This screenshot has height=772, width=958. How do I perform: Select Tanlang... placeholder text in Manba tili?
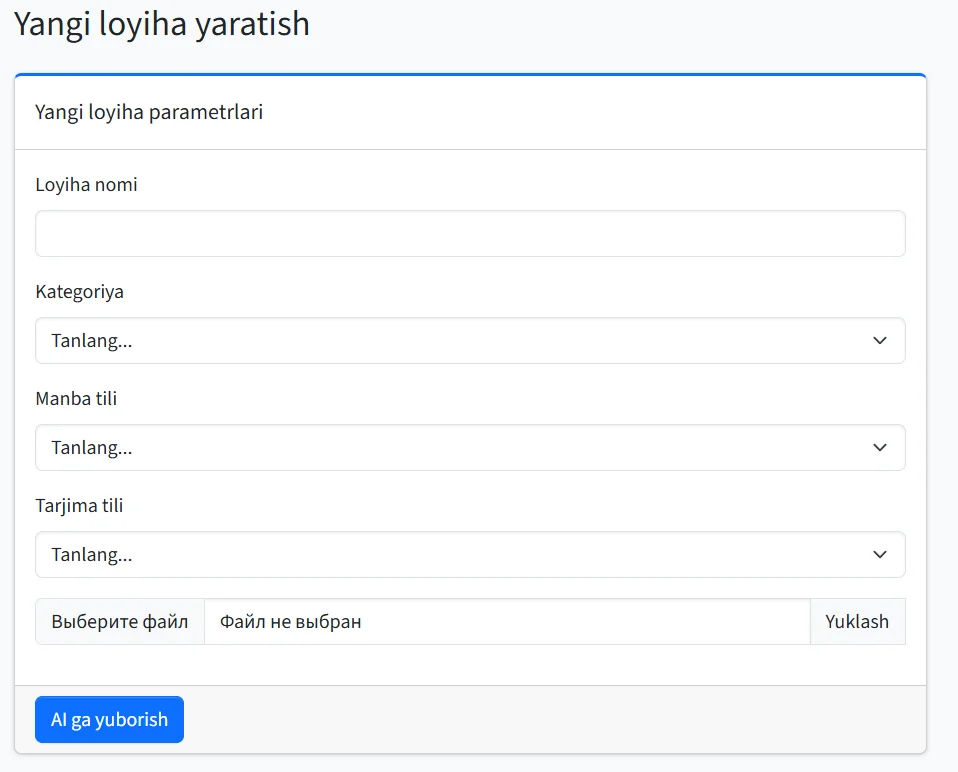pos(92,448)
